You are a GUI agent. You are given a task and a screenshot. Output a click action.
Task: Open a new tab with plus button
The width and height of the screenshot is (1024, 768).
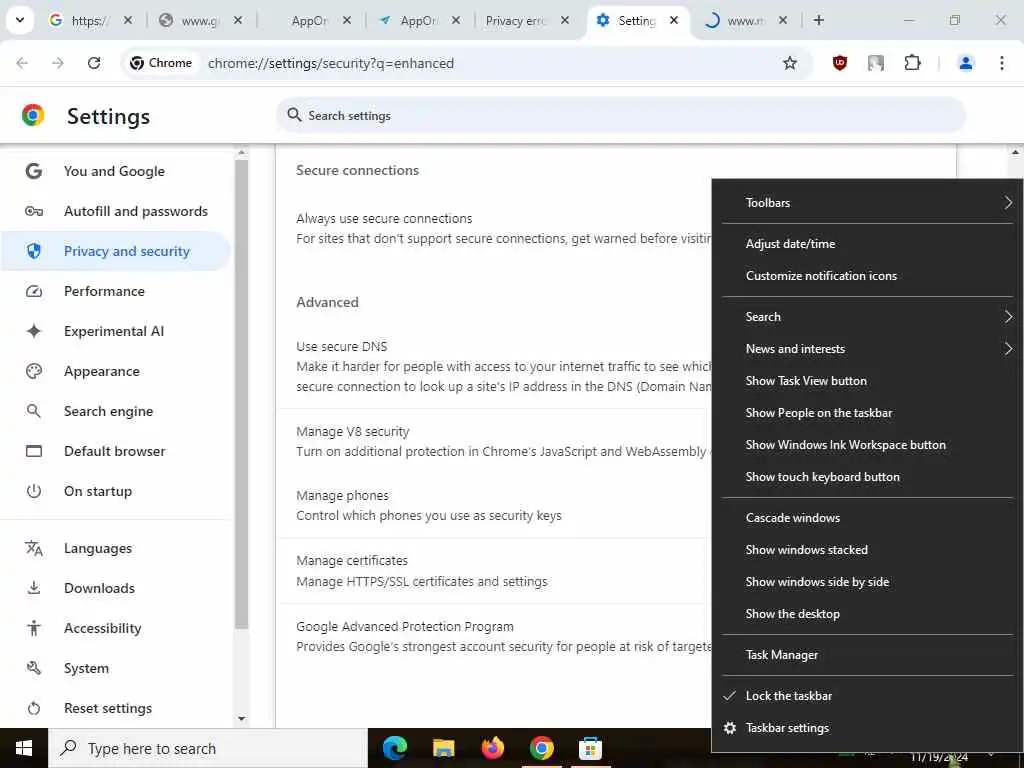(818, 20)
